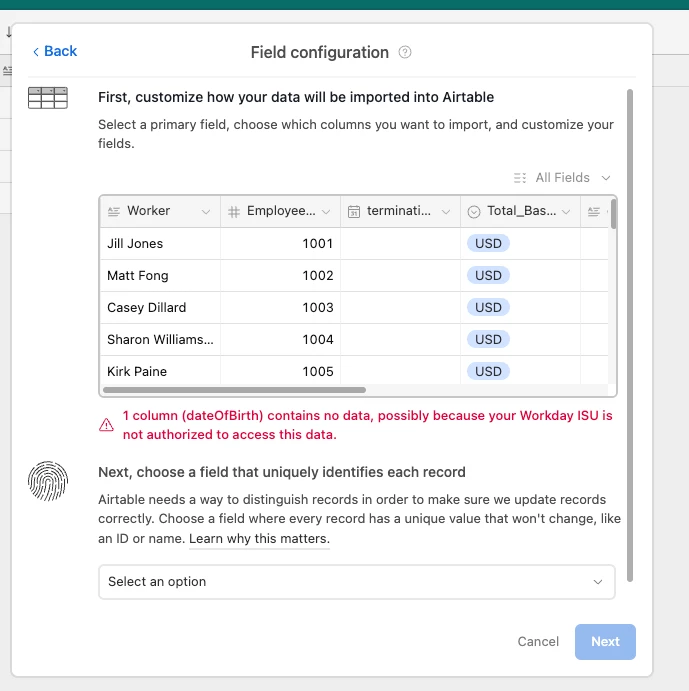Click the help question mark icon
689x691 pixels.
point(405,52)
